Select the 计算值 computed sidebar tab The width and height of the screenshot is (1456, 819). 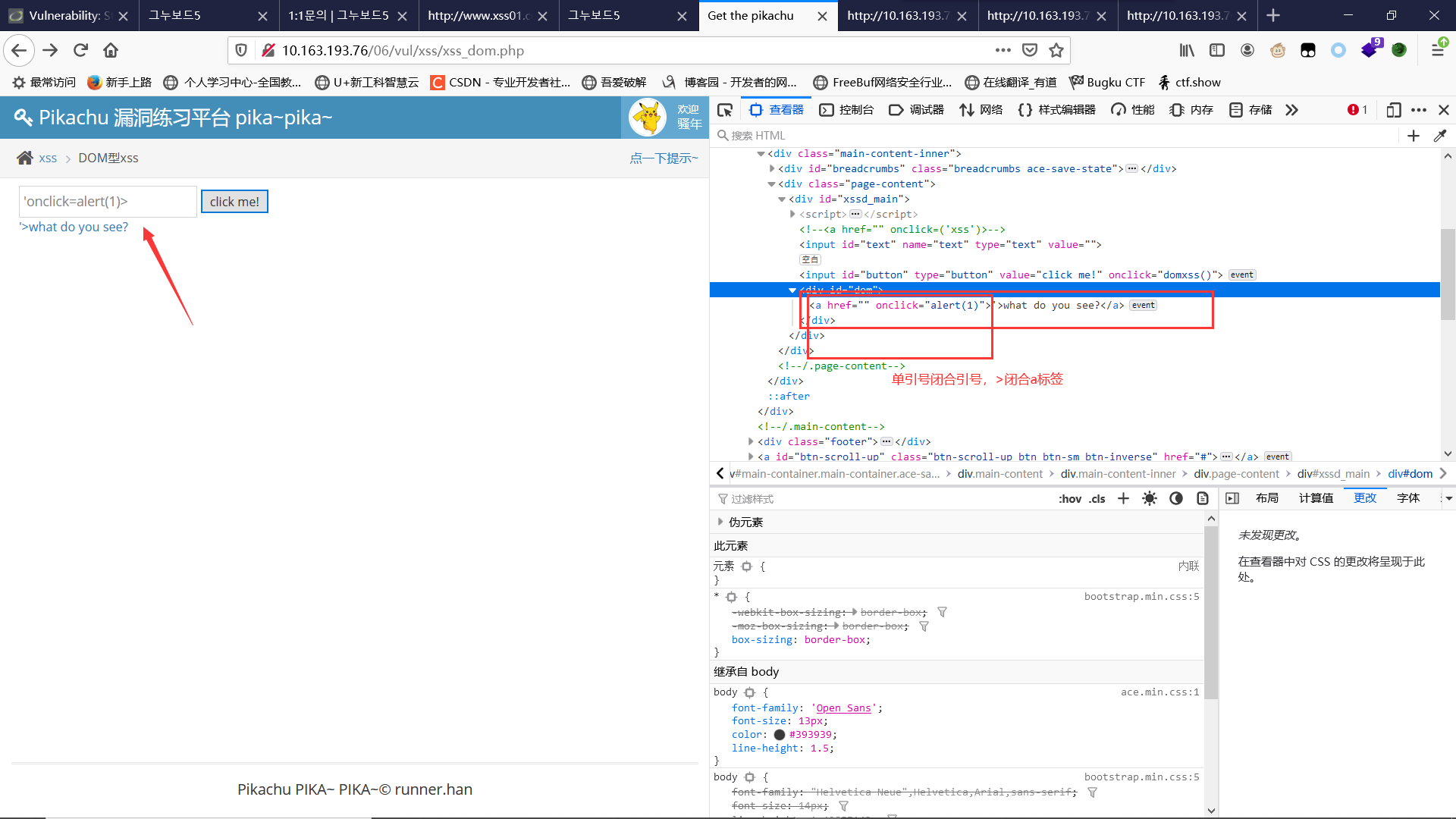(1316, 498)
